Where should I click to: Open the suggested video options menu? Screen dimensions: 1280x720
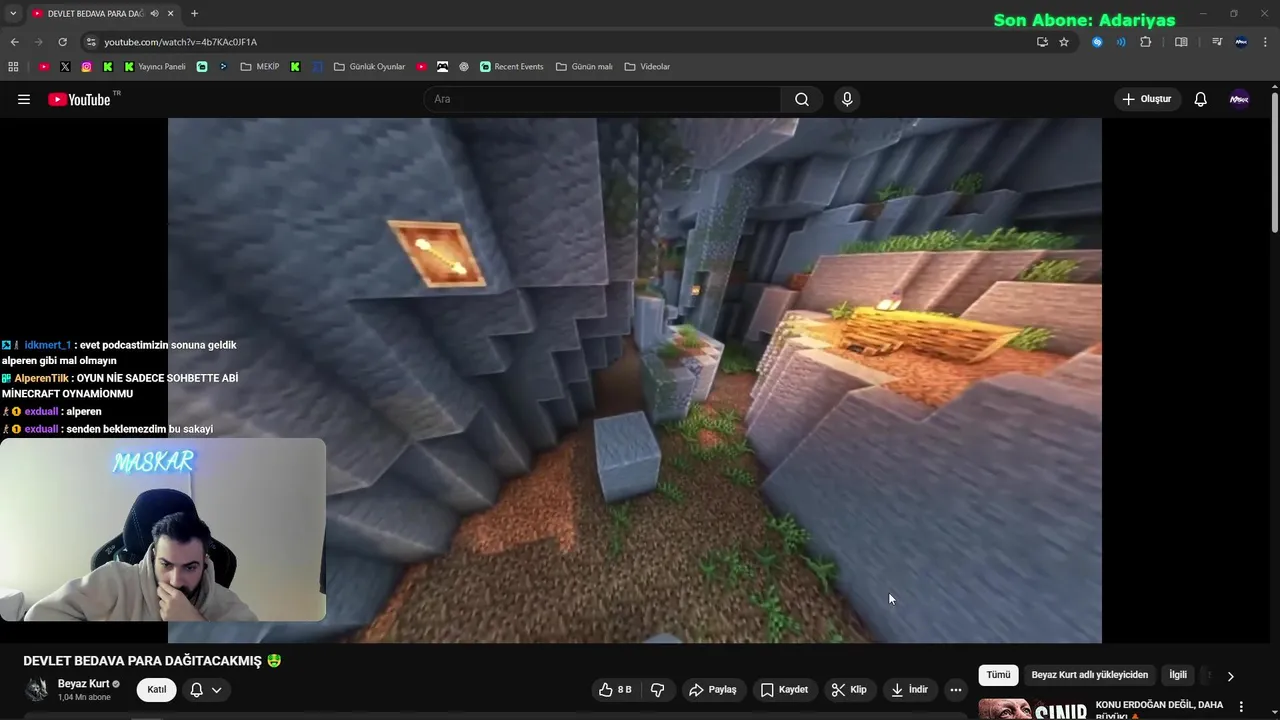pos(1241,707)
